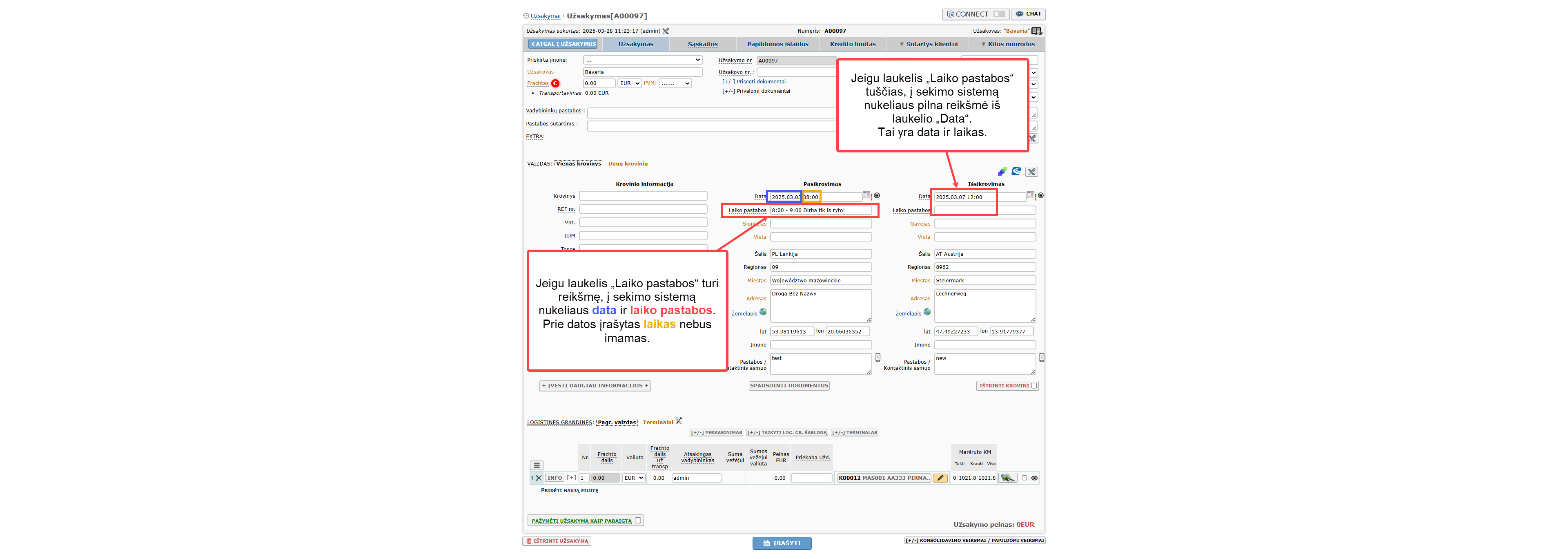This screenshot has height=559, width=1568.
Task: Open the globe map icon for Pasikrovimas
Action: pyautogui.click(x=763, y=312)
